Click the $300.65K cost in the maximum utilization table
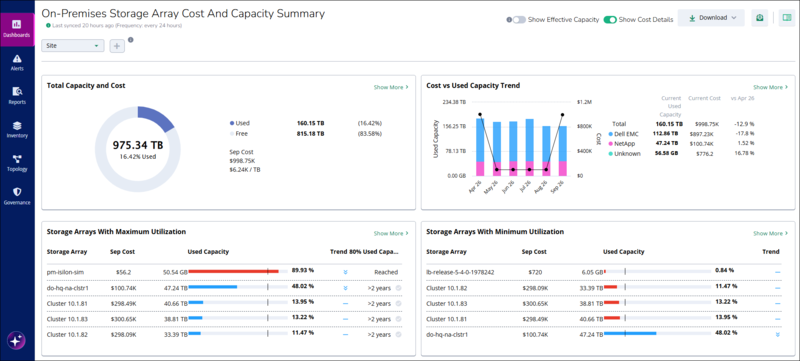 [123, 319]
